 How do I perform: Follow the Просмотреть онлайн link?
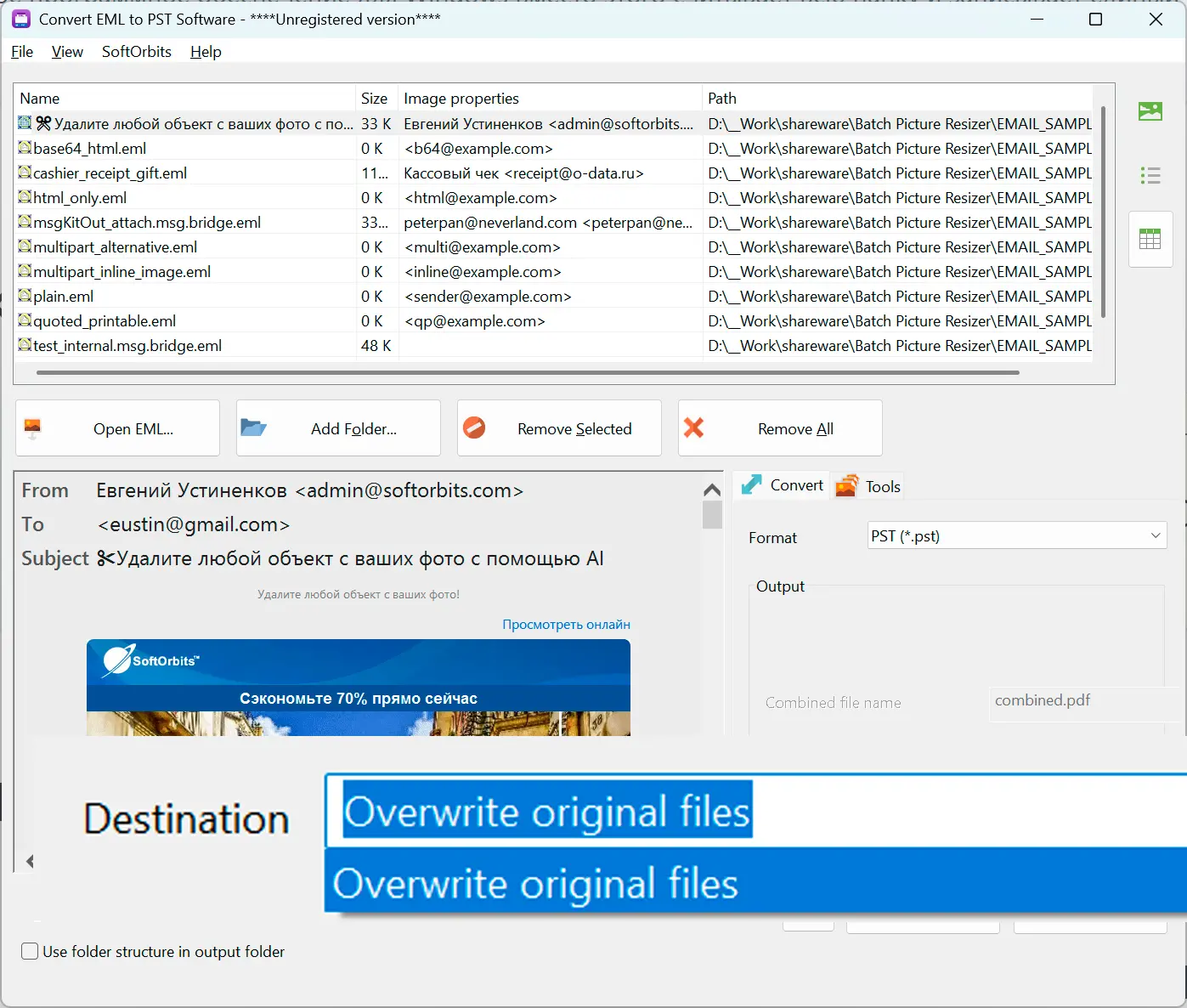[x=566, y=624]
